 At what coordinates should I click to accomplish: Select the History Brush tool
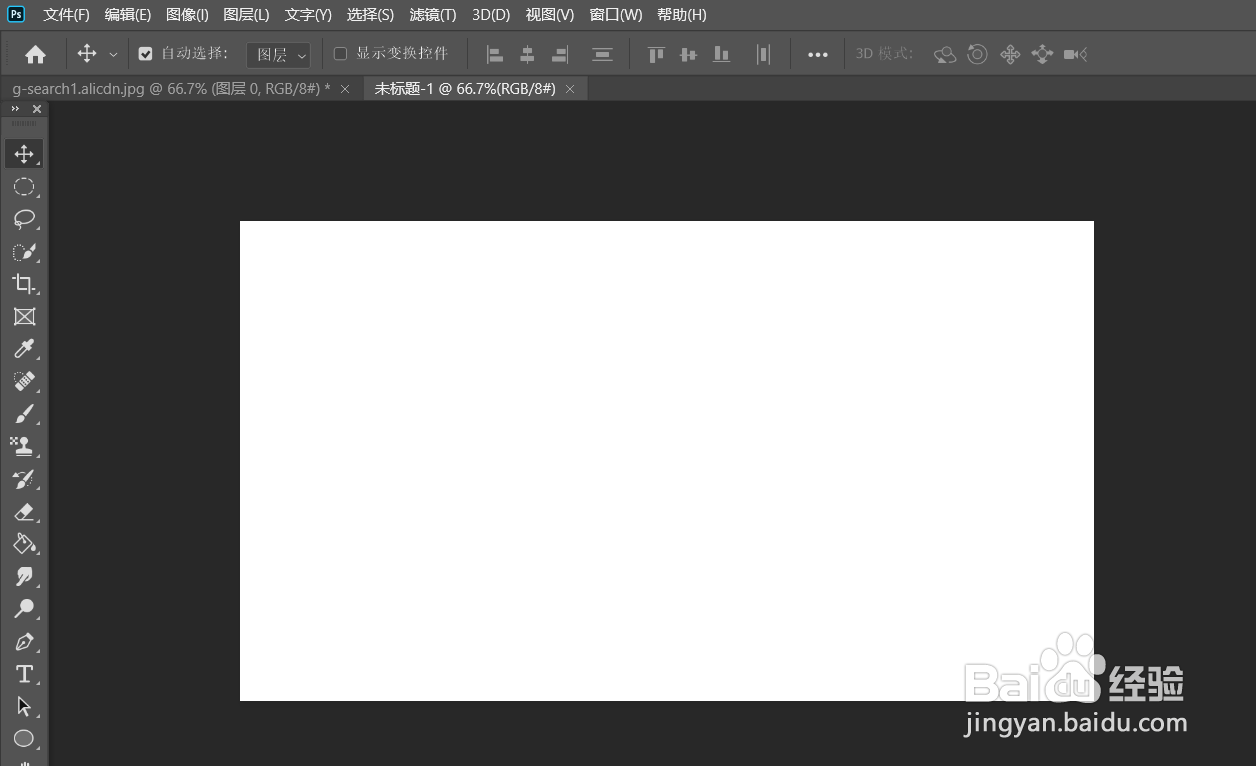[x=24, y=479]
